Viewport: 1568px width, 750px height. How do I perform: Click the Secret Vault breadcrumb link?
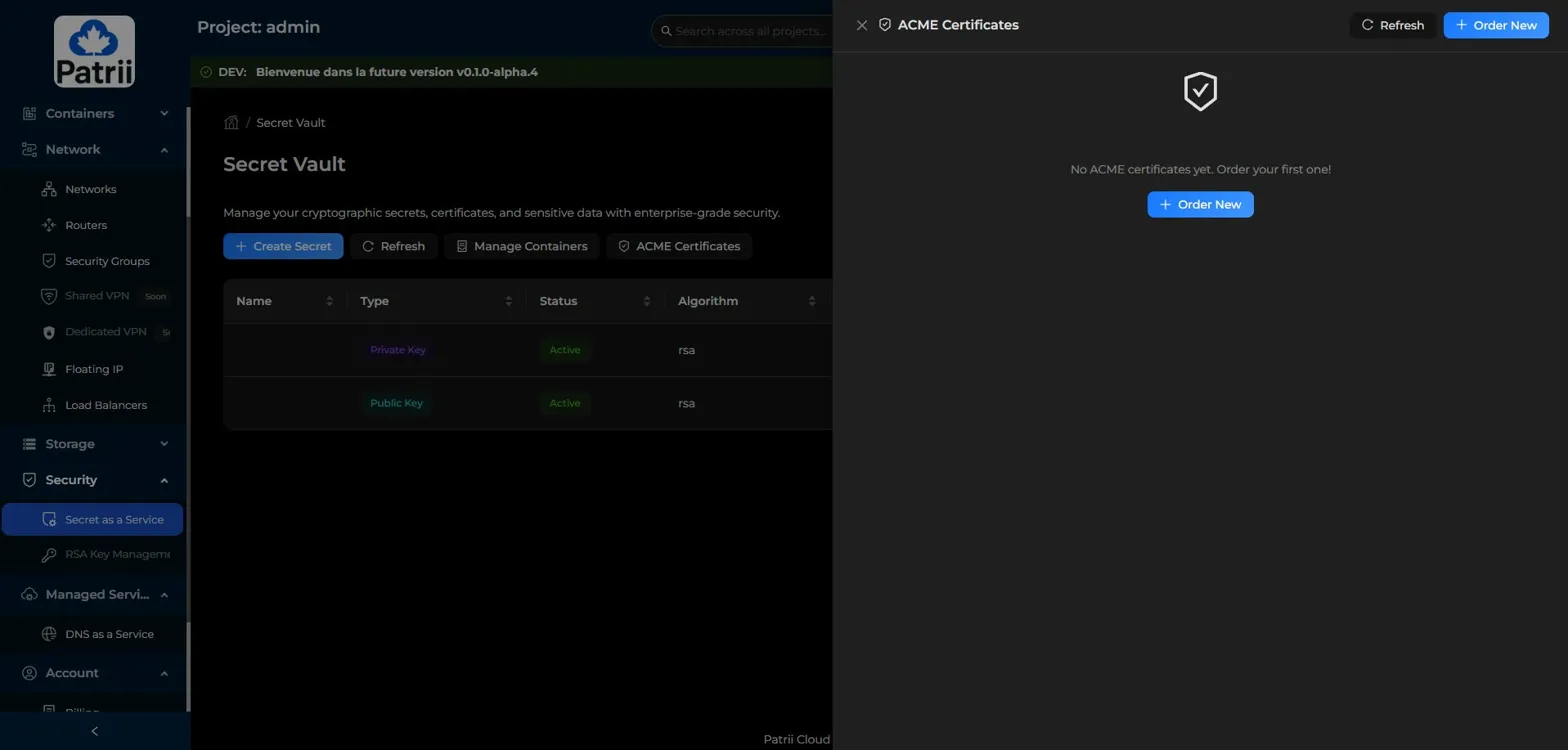(291, 122)
